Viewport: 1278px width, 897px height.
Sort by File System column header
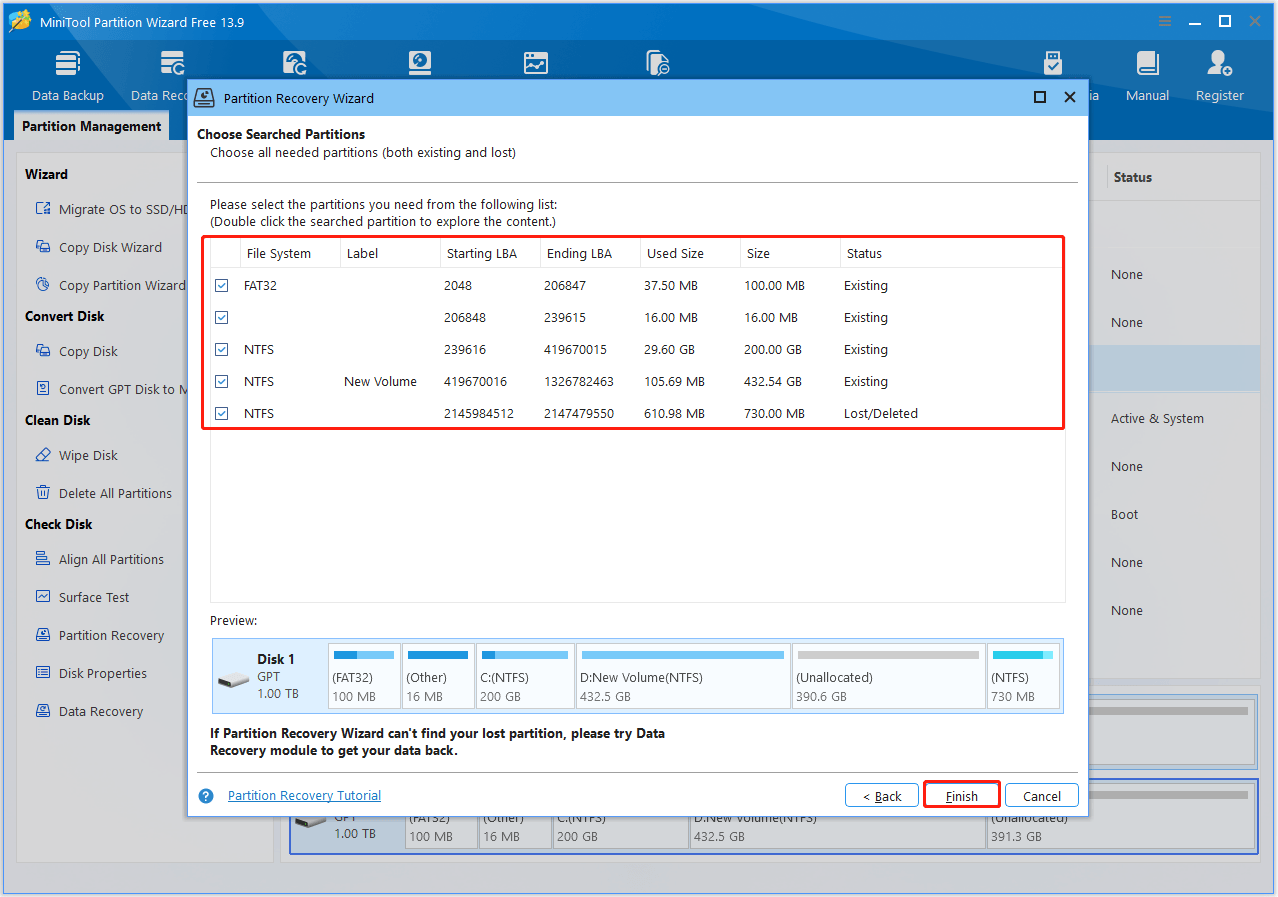click(x=290, y=254)
